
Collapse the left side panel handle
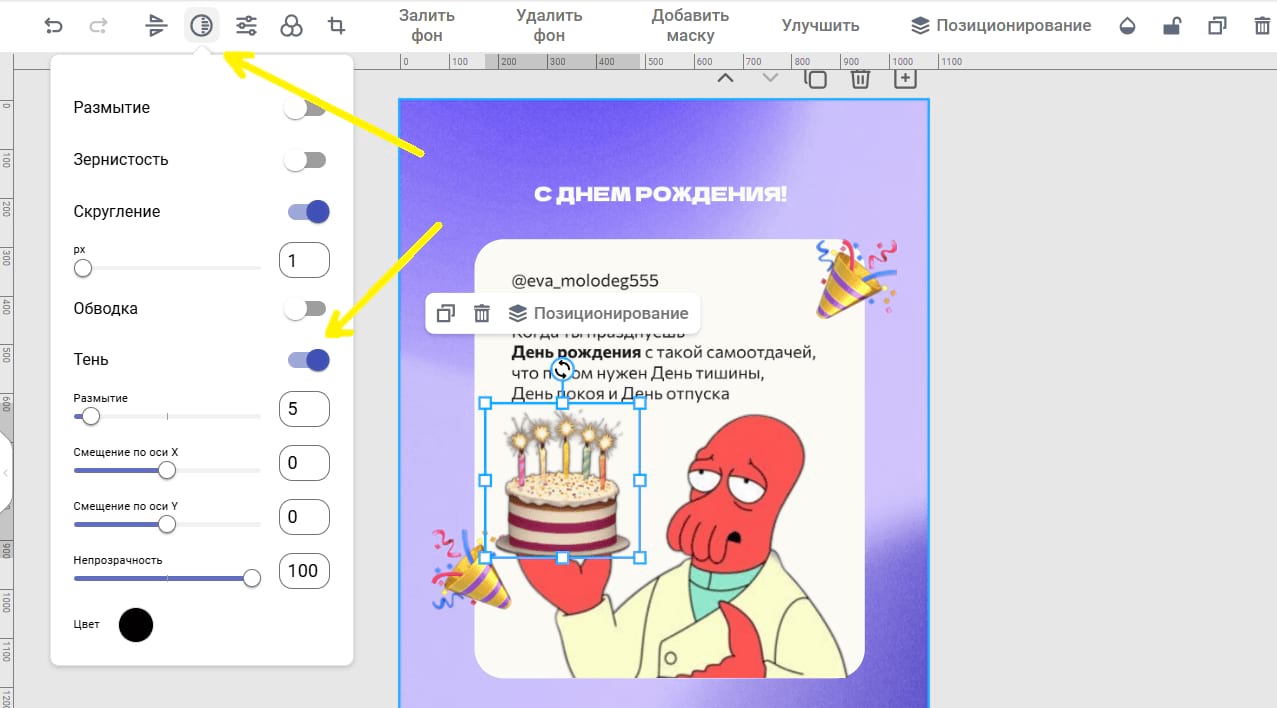tap(6, 472)
